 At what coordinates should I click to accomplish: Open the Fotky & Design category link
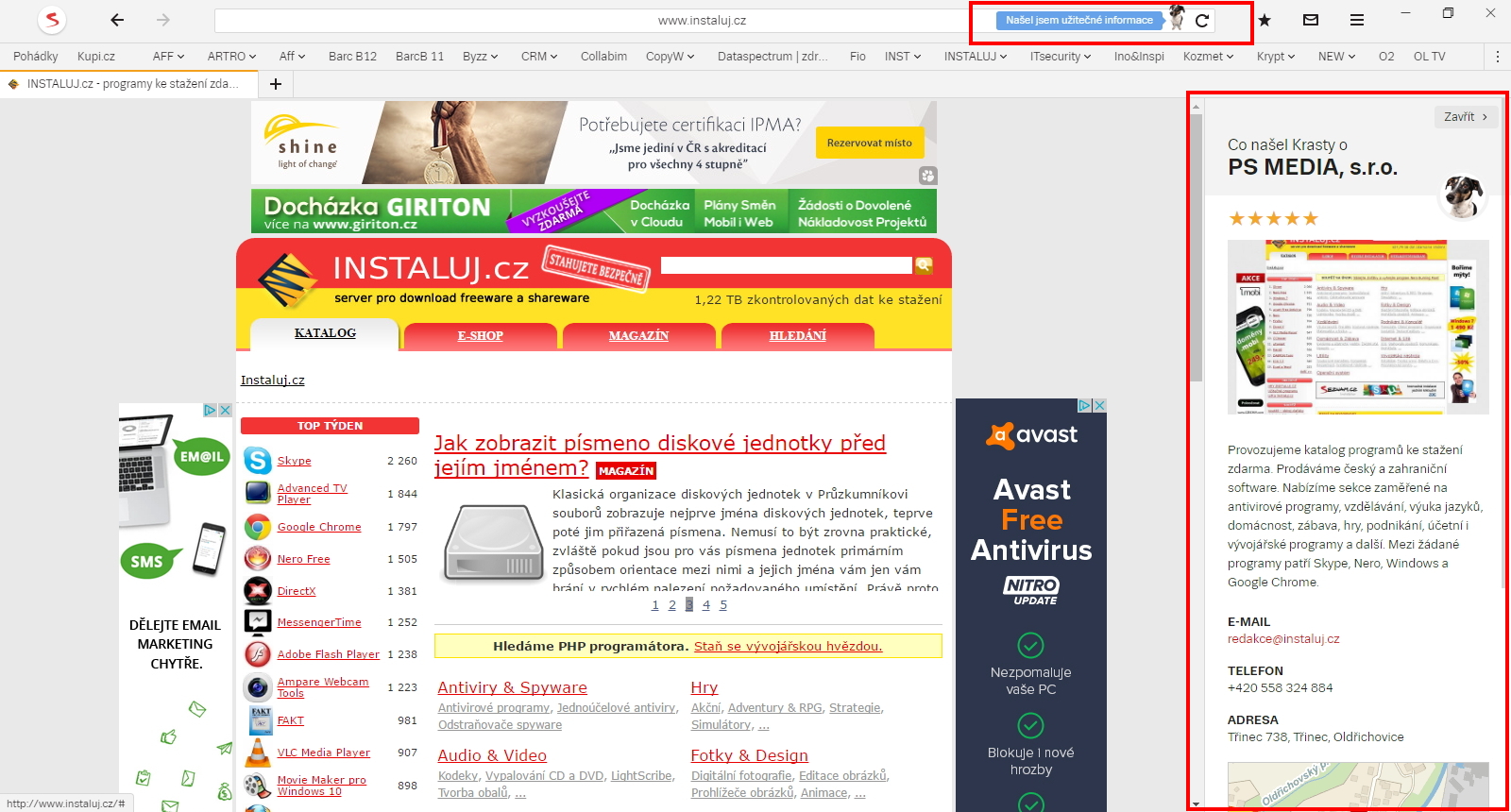pos(750,755)
